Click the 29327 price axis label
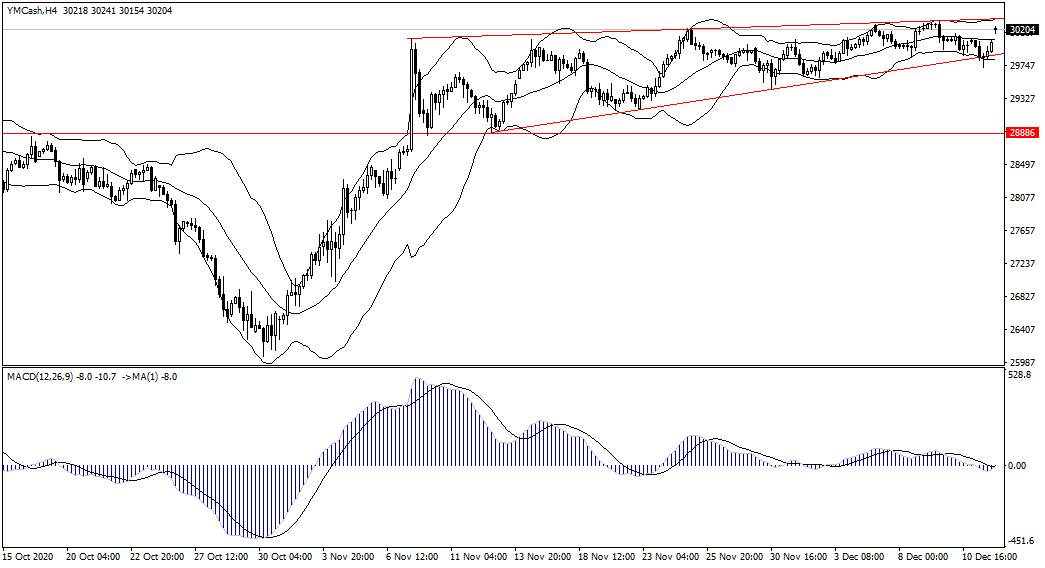 point(1022,99)
